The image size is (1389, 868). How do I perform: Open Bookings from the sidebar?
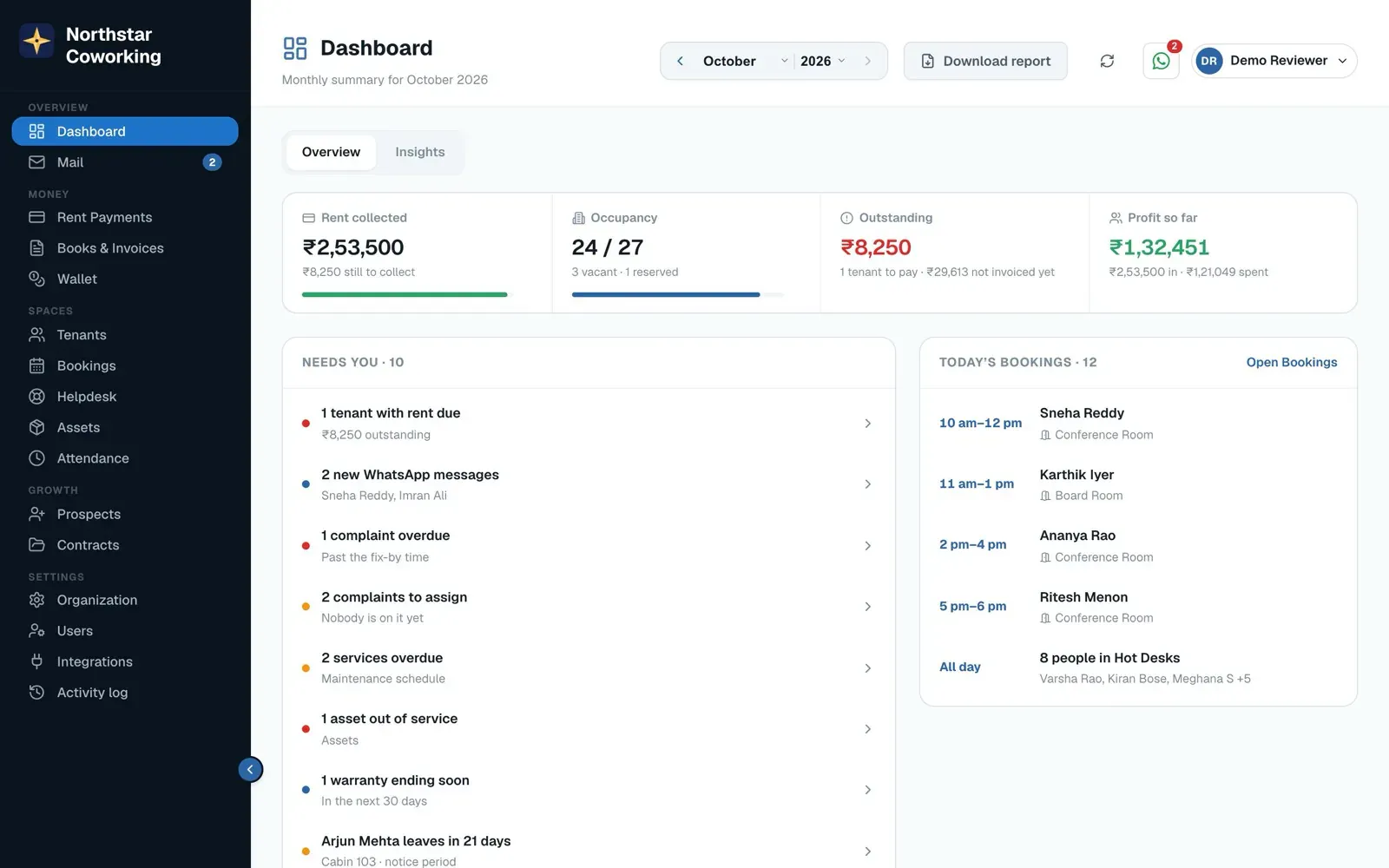[x=125, y=365]
